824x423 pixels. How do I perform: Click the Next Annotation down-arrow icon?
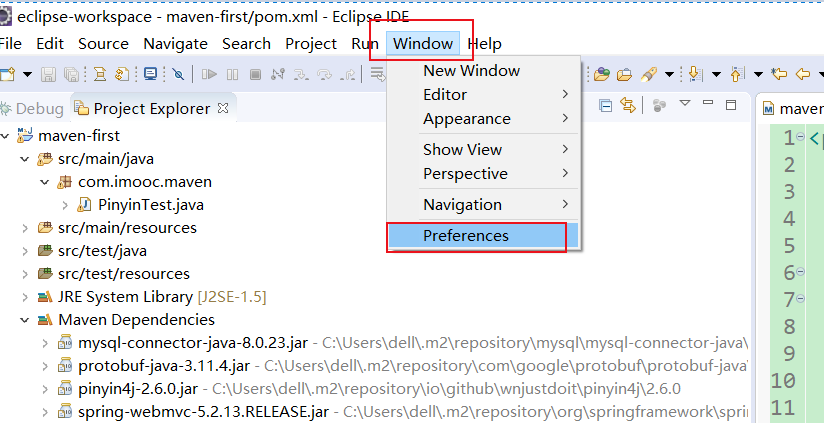point(695,74)
